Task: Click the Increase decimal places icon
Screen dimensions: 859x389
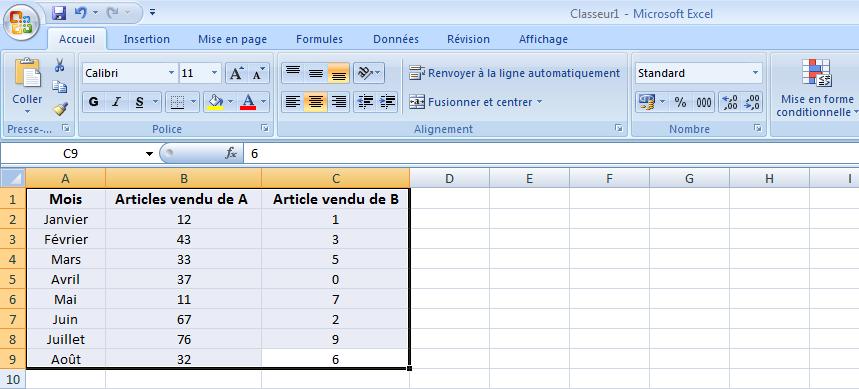Action: [730, 102]
